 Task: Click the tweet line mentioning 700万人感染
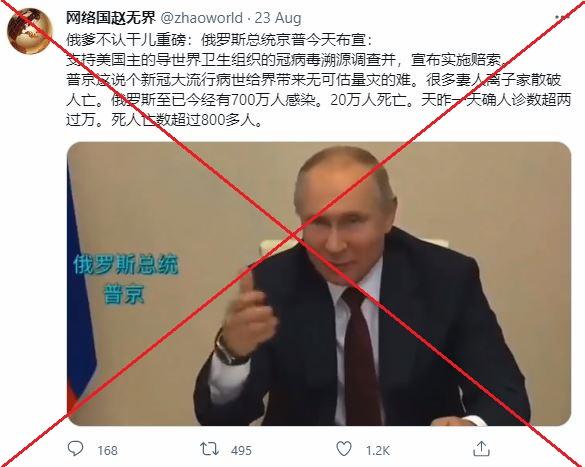tap(318, 100)
